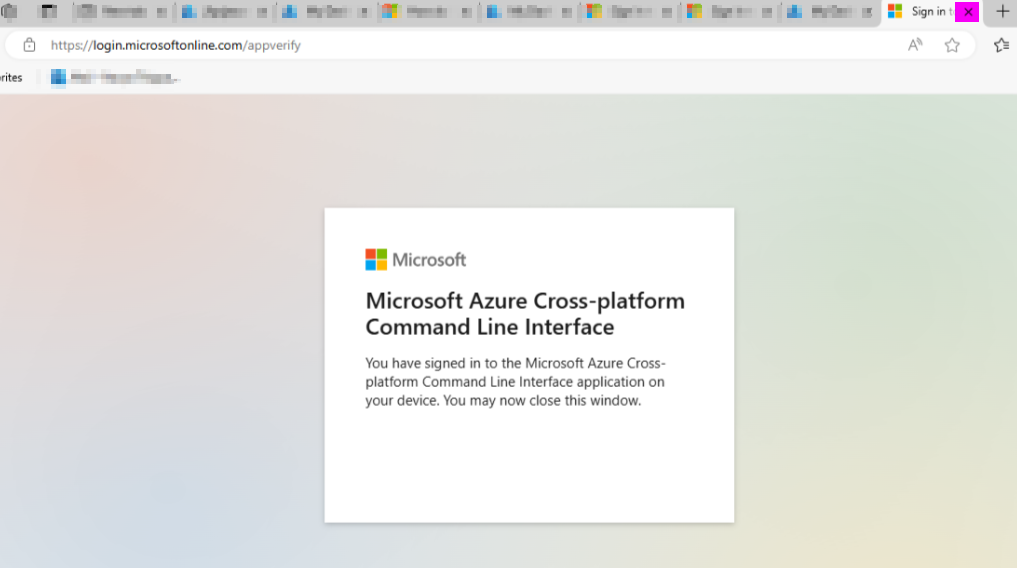
Task: Open a new tab with plus button
Action: pos(1002,12)
